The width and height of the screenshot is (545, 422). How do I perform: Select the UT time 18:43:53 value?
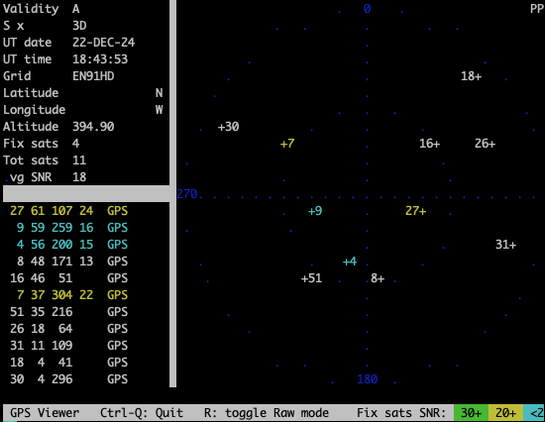[100, 59]
